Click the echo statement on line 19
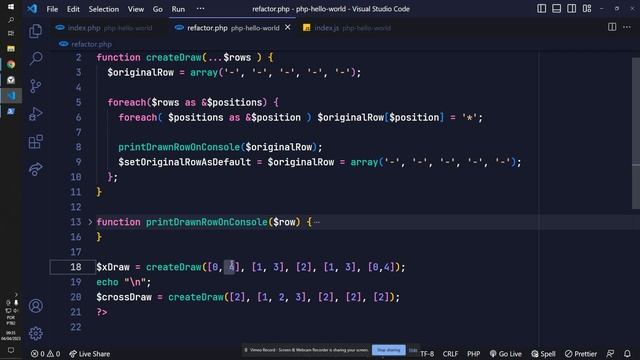640x360 pixels. coord(107,282)
